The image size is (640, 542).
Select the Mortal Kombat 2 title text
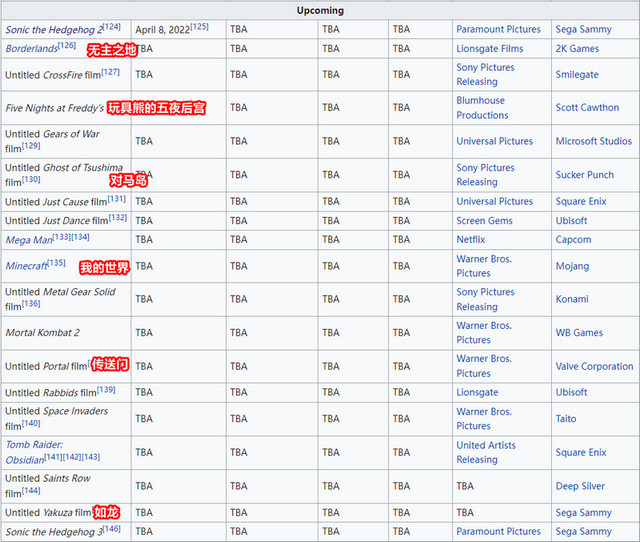(42, 333)
